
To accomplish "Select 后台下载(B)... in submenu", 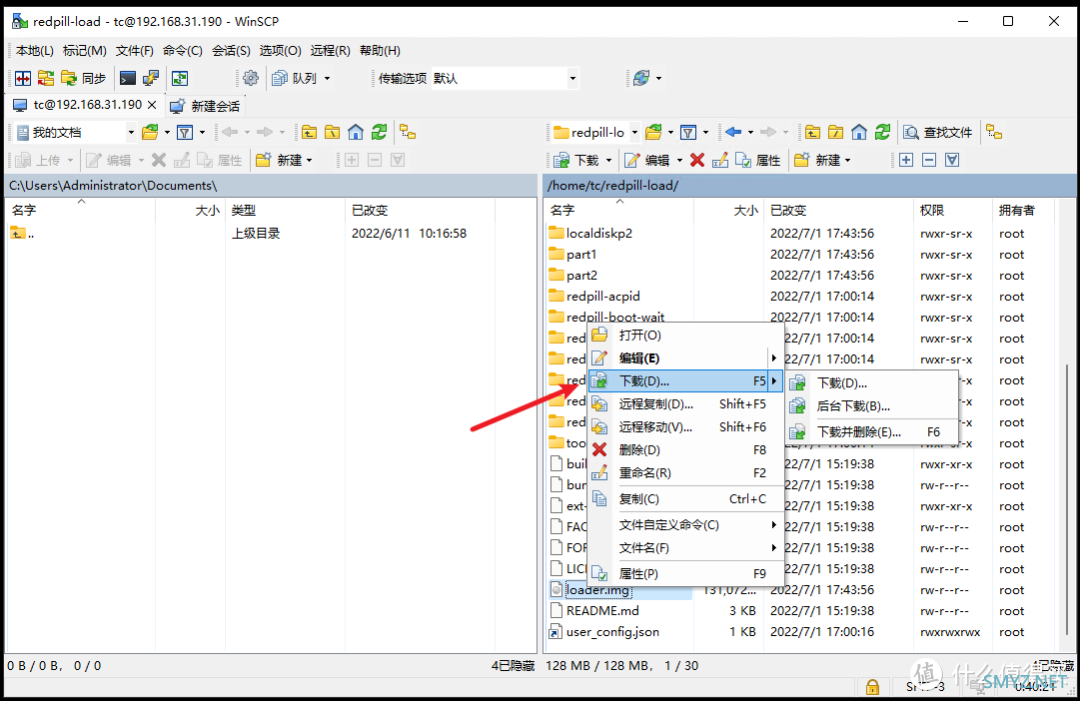I will point(873,406).
